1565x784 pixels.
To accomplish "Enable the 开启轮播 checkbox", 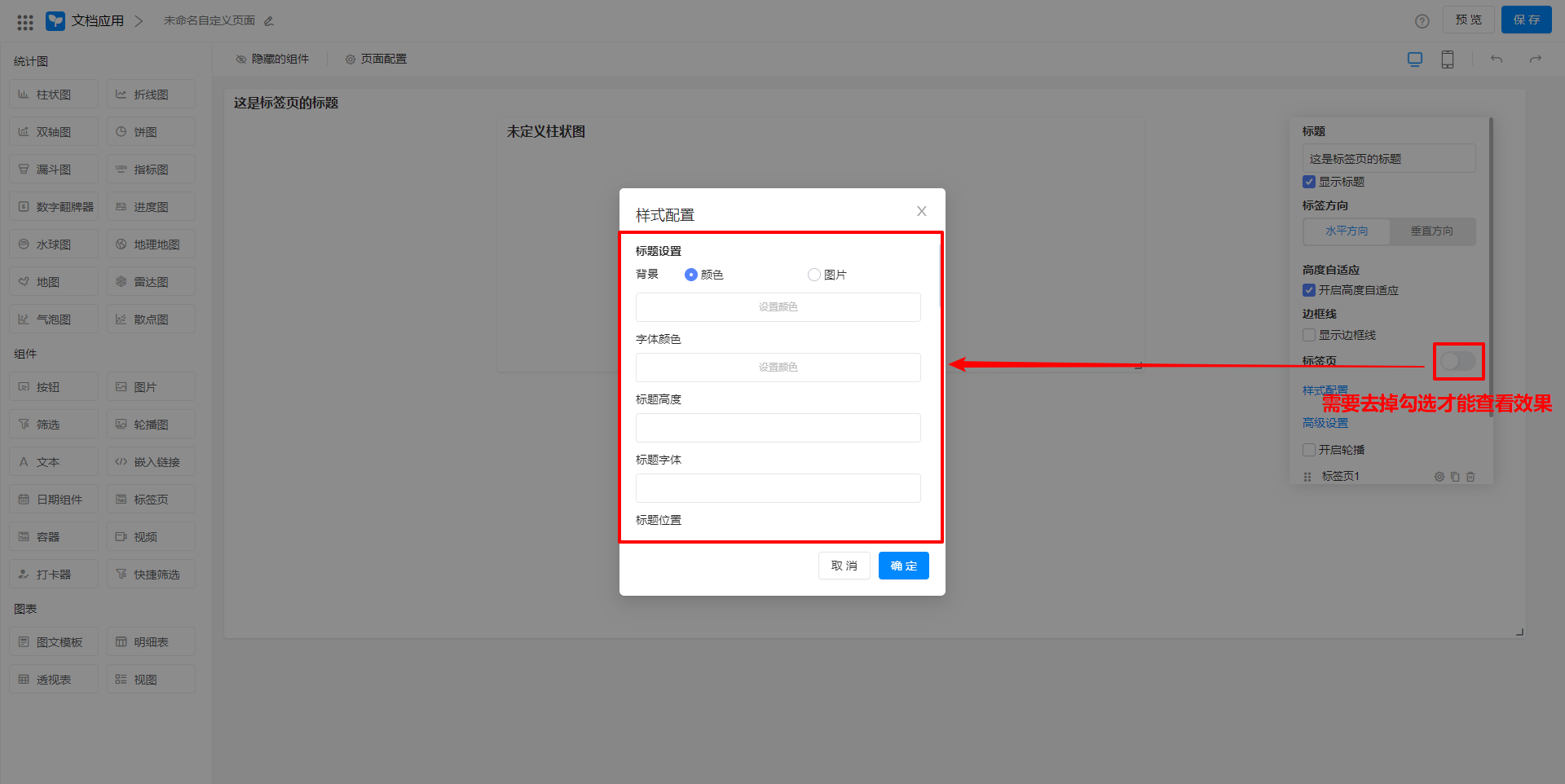I will (1308, 449).
